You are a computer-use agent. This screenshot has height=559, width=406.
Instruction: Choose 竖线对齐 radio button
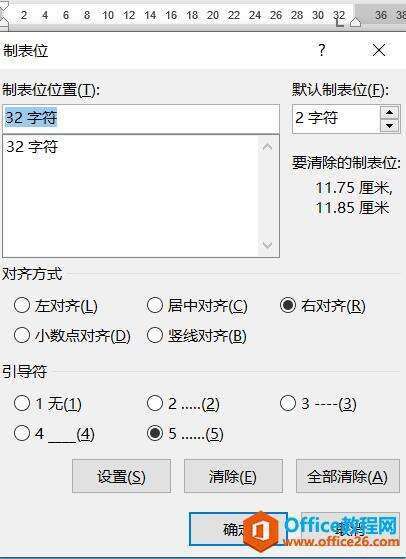[x=197, y=336]
